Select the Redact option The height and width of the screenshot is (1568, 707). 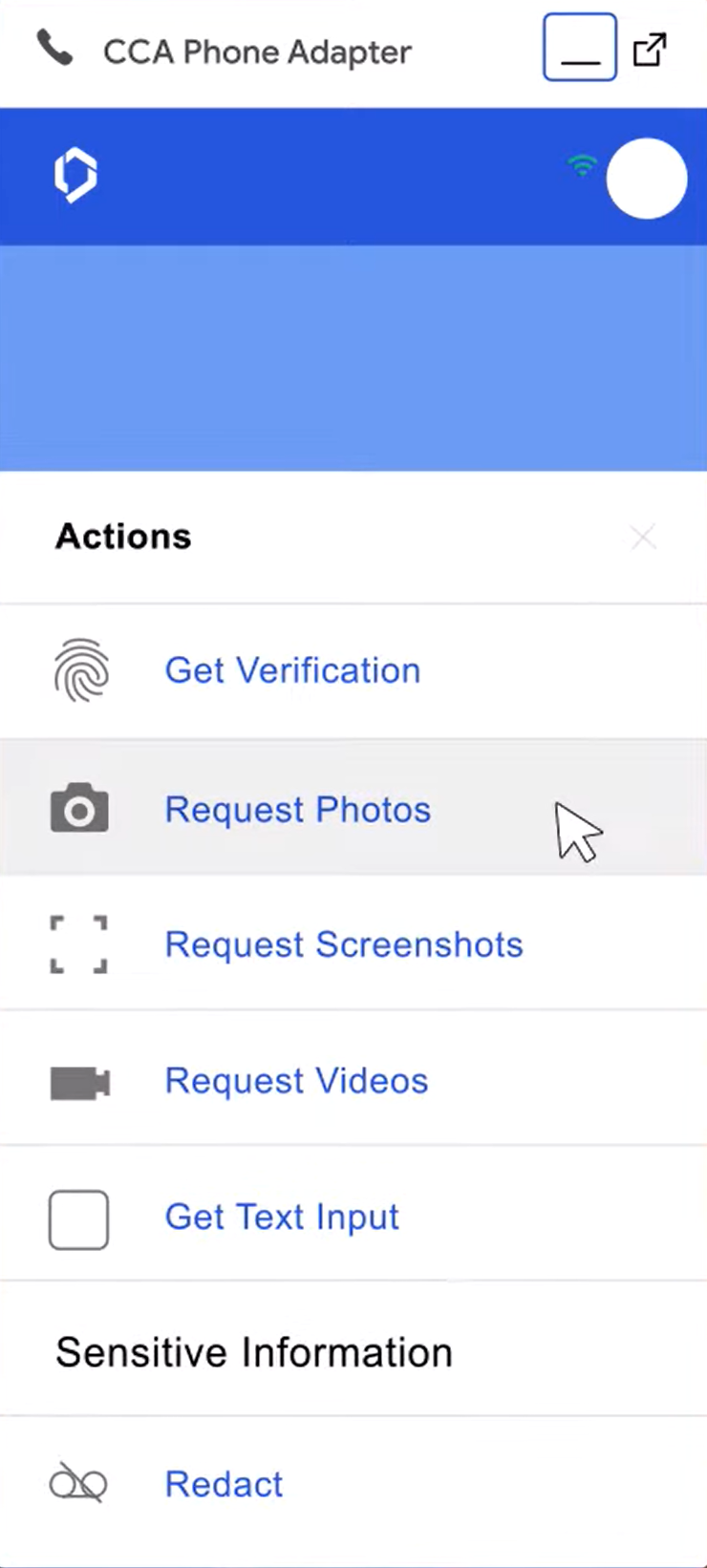click(x=224, y=1485)
